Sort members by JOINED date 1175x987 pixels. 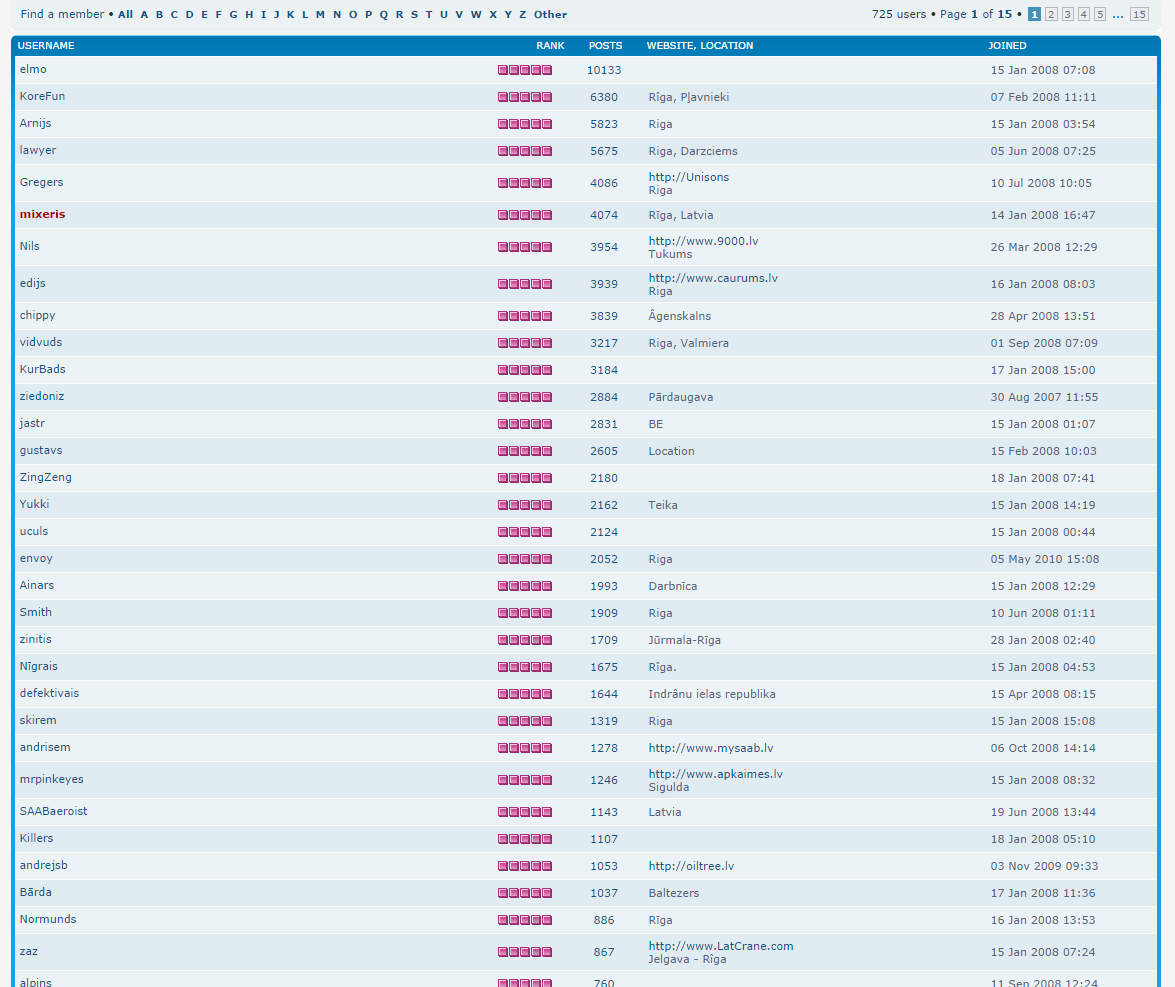1006,45
